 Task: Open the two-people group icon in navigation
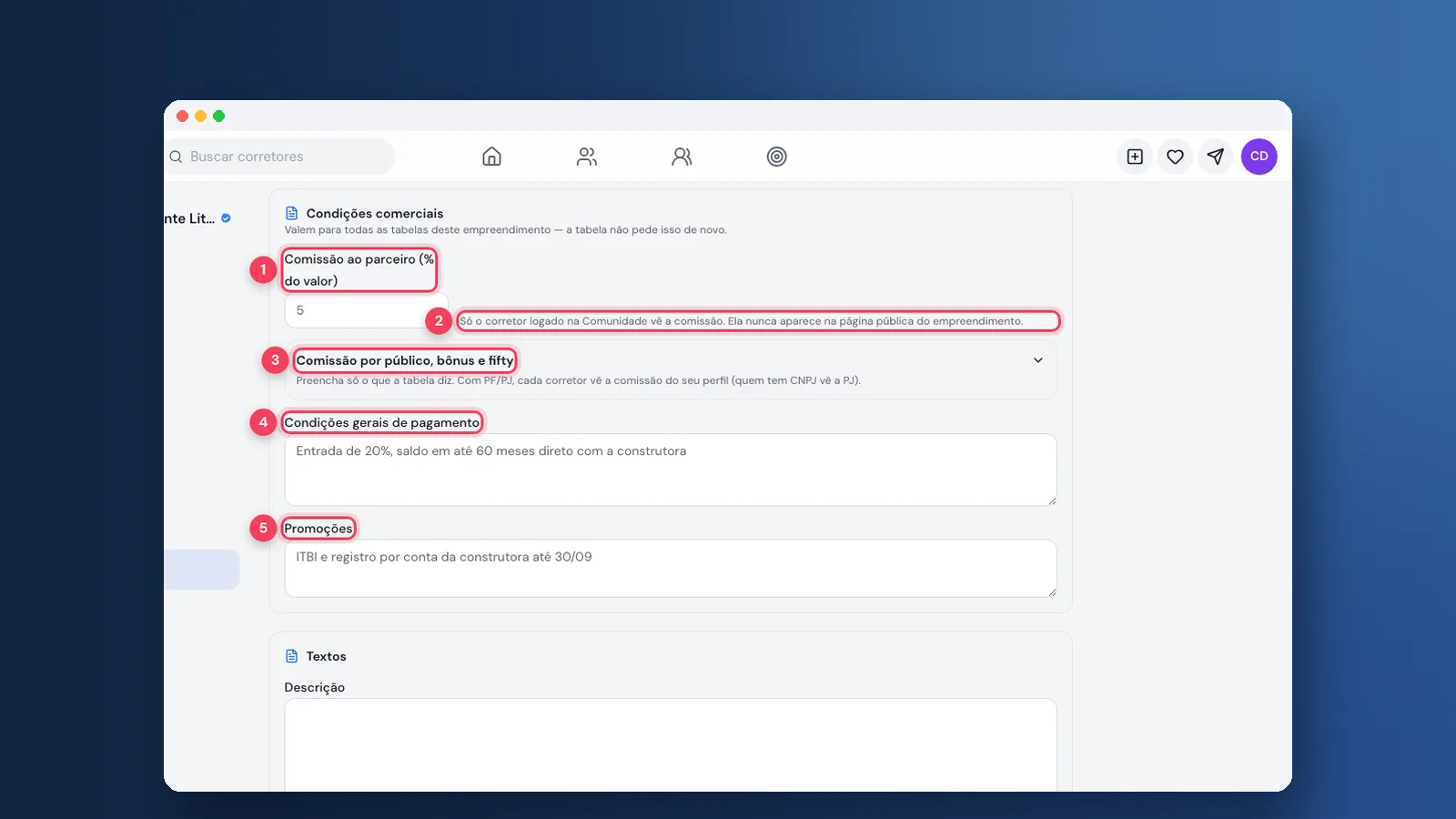(x=587, y=157)
